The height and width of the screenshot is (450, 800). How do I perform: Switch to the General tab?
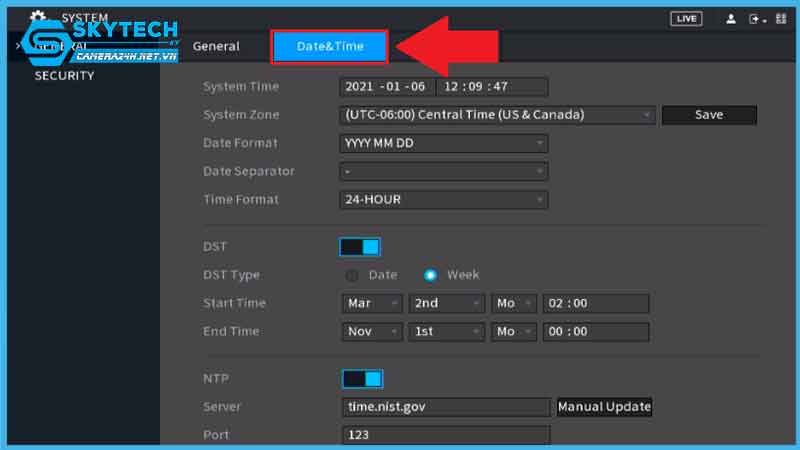pos(216,46)
